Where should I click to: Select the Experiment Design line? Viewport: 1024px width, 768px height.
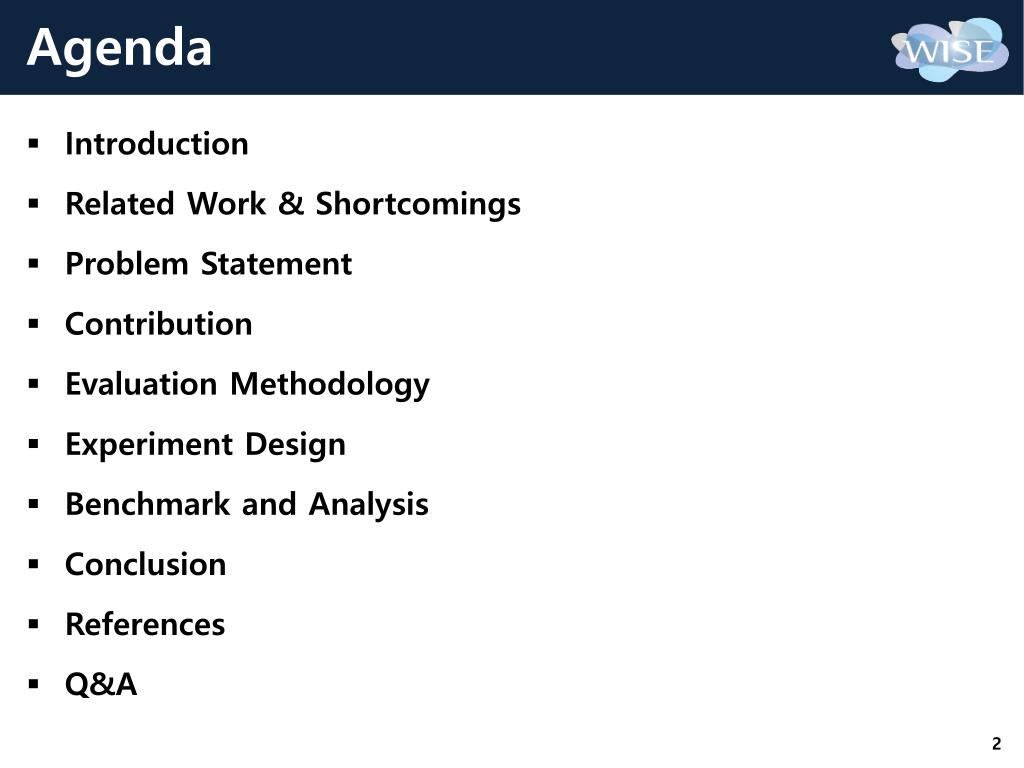[x=206, y=445]
